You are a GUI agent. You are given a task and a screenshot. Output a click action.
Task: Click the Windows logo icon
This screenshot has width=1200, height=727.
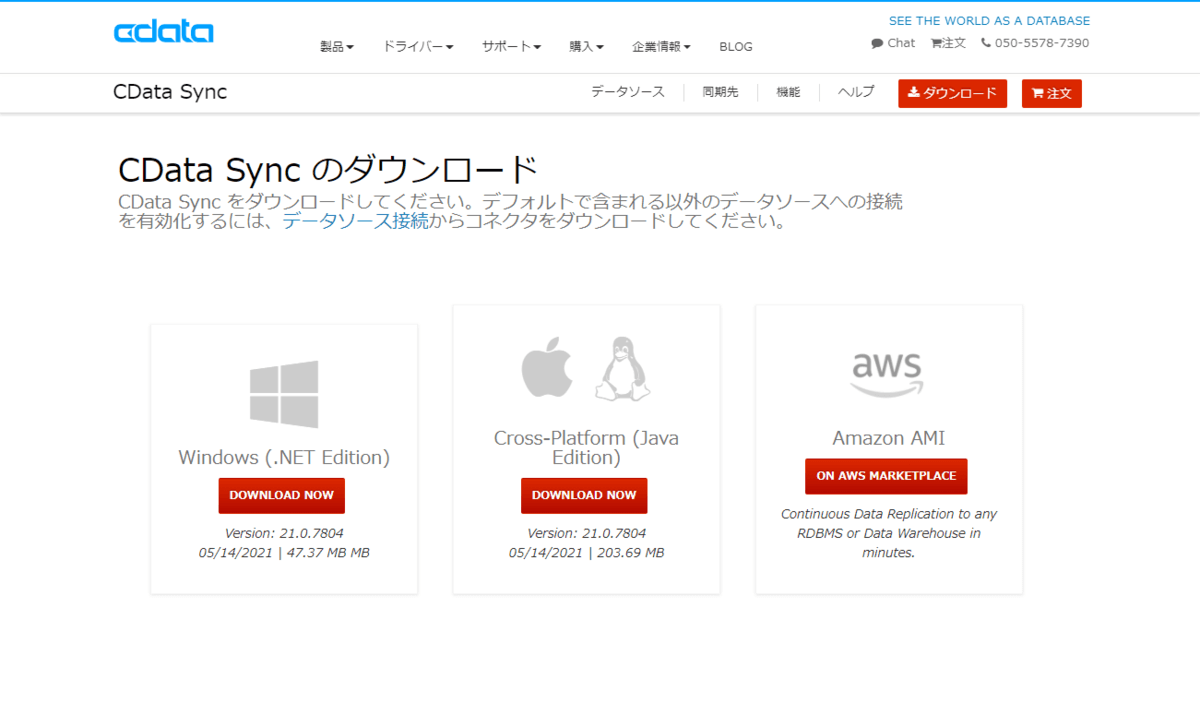(284, 394)
